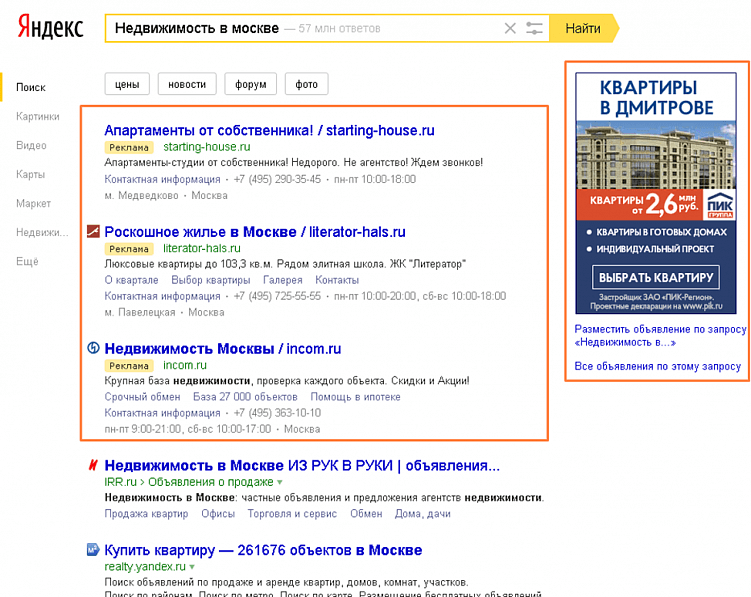Clear the search query with the X icon
Image resolution: width=751 pixels, height=597 pixels.
click(x=510, y=28)
